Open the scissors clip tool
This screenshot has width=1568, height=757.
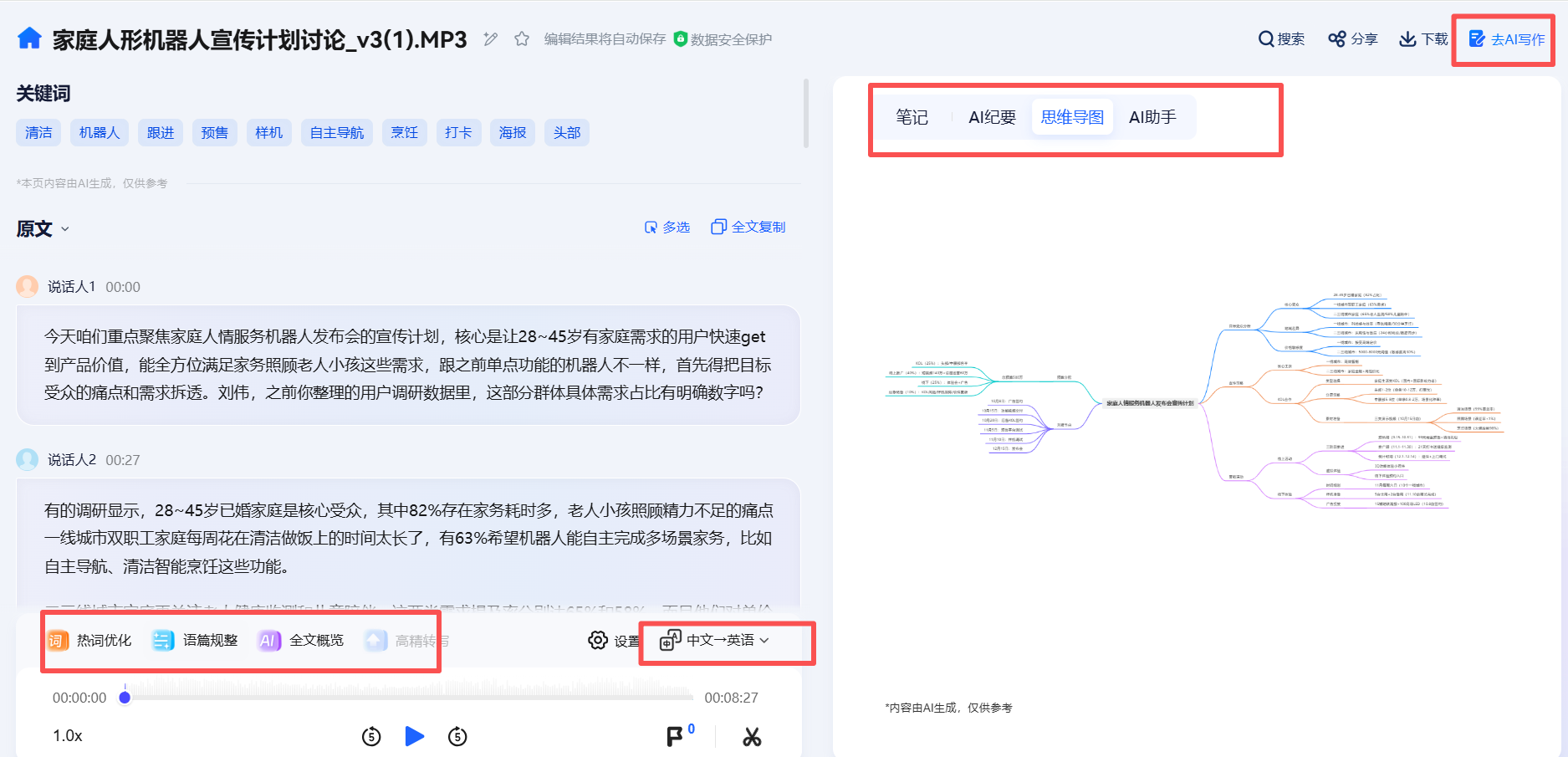point(751,737)
